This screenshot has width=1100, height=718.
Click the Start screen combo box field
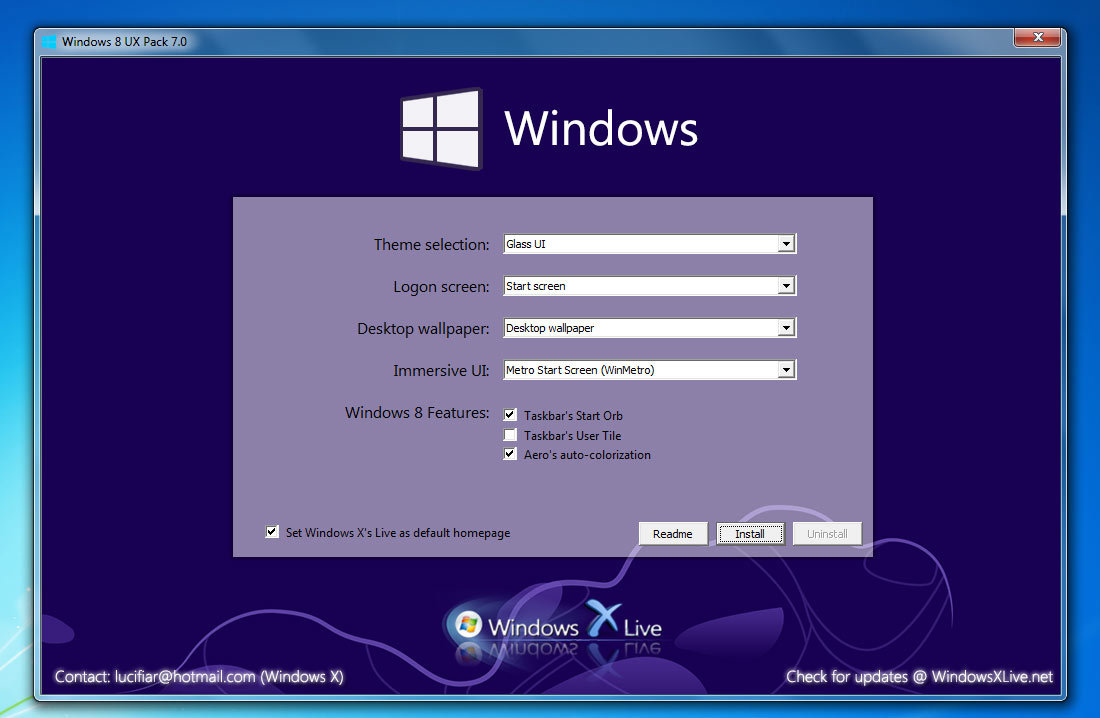[650, 286]
